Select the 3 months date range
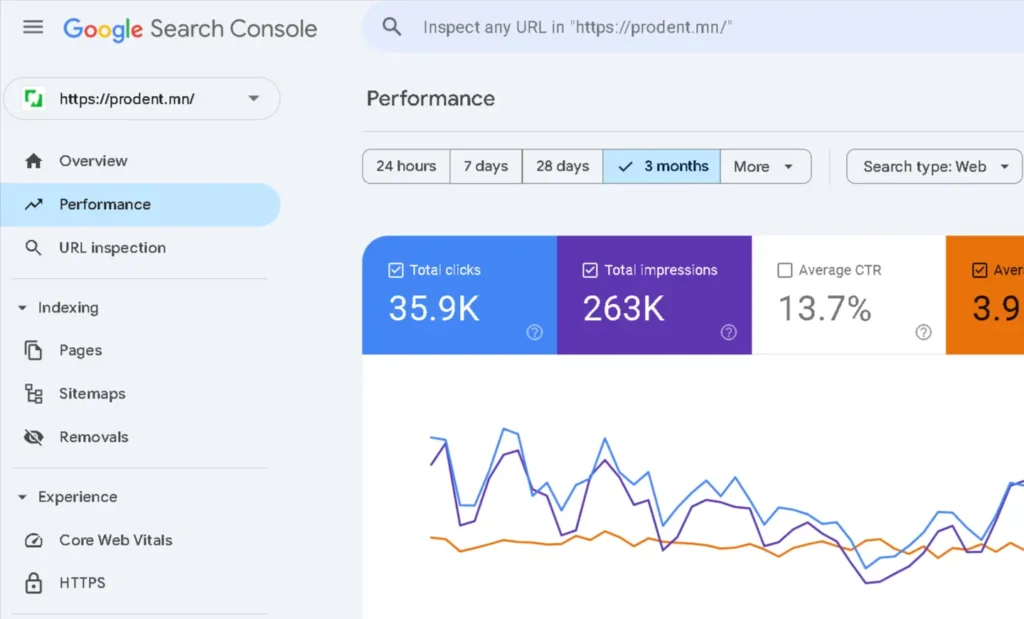Image resolution: width=1024 pixels, height=619 pixels. [662, 167]
